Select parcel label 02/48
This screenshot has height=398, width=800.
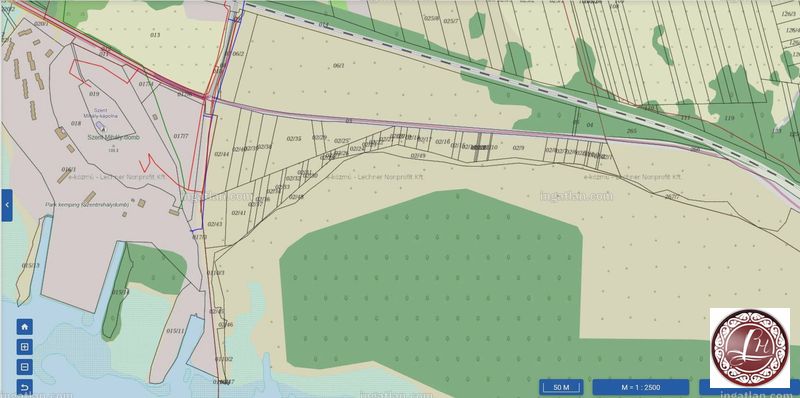[x=296, y=196]
